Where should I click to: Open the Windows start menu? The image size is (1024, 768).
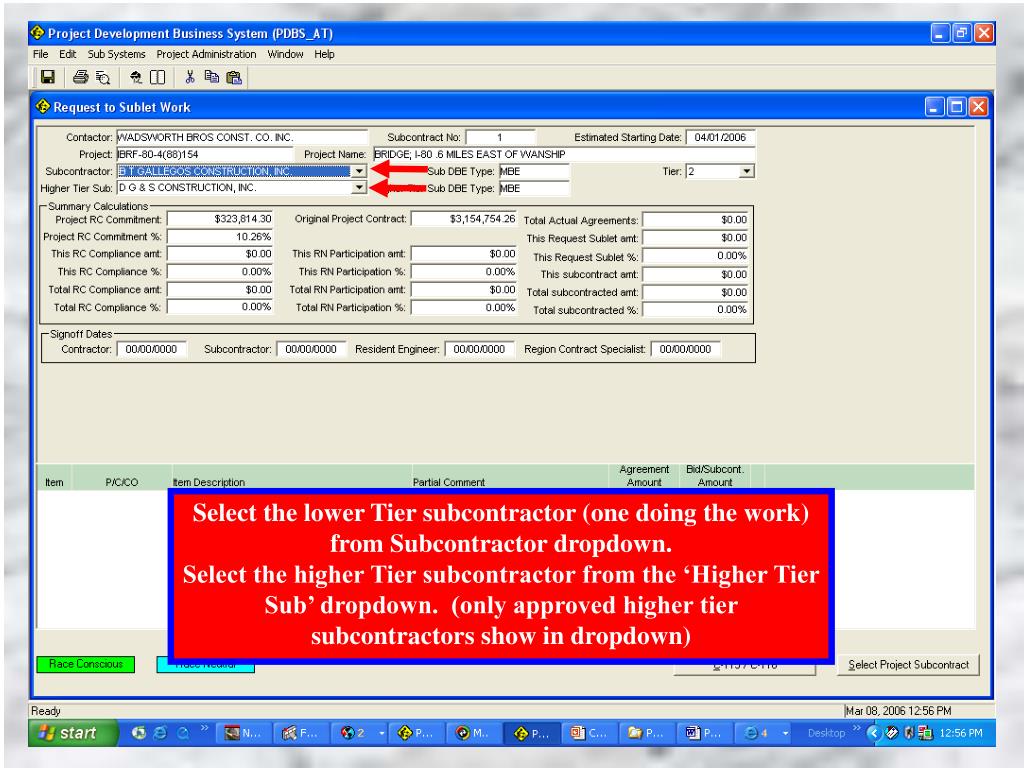click(x=73, y=733)
